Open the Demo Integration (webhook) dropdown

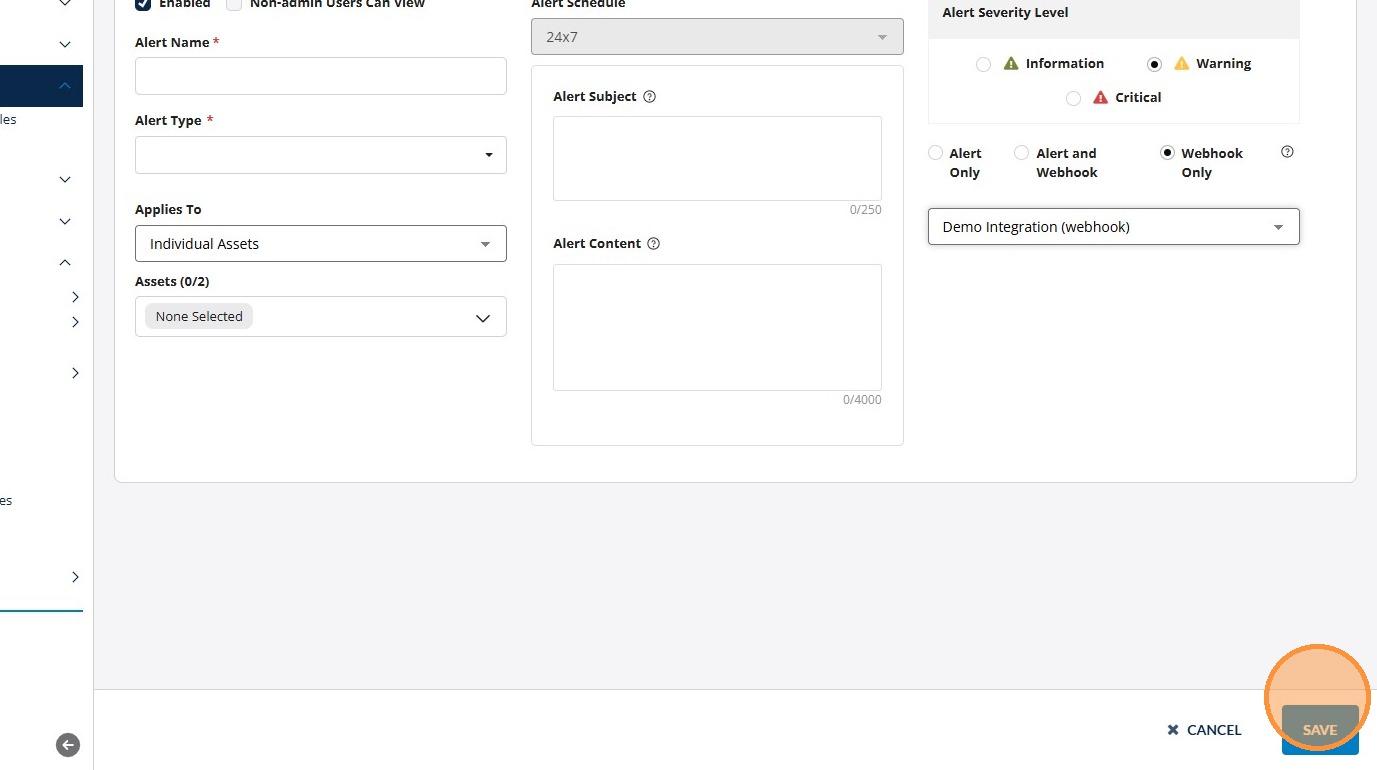pyautogui.click(x=1114, y=227)
